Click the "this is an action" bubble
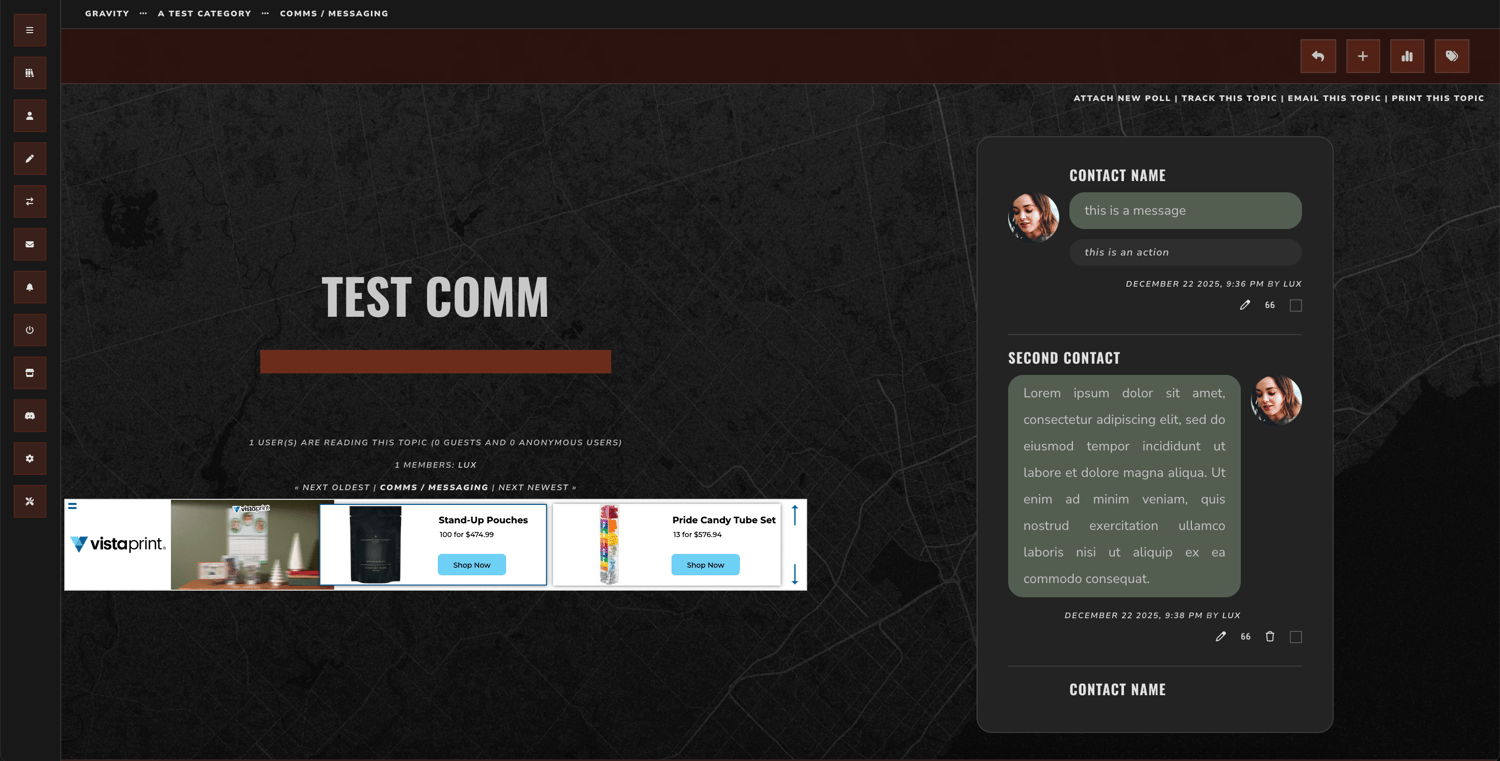The image size is (1500, 761). 1185,252
